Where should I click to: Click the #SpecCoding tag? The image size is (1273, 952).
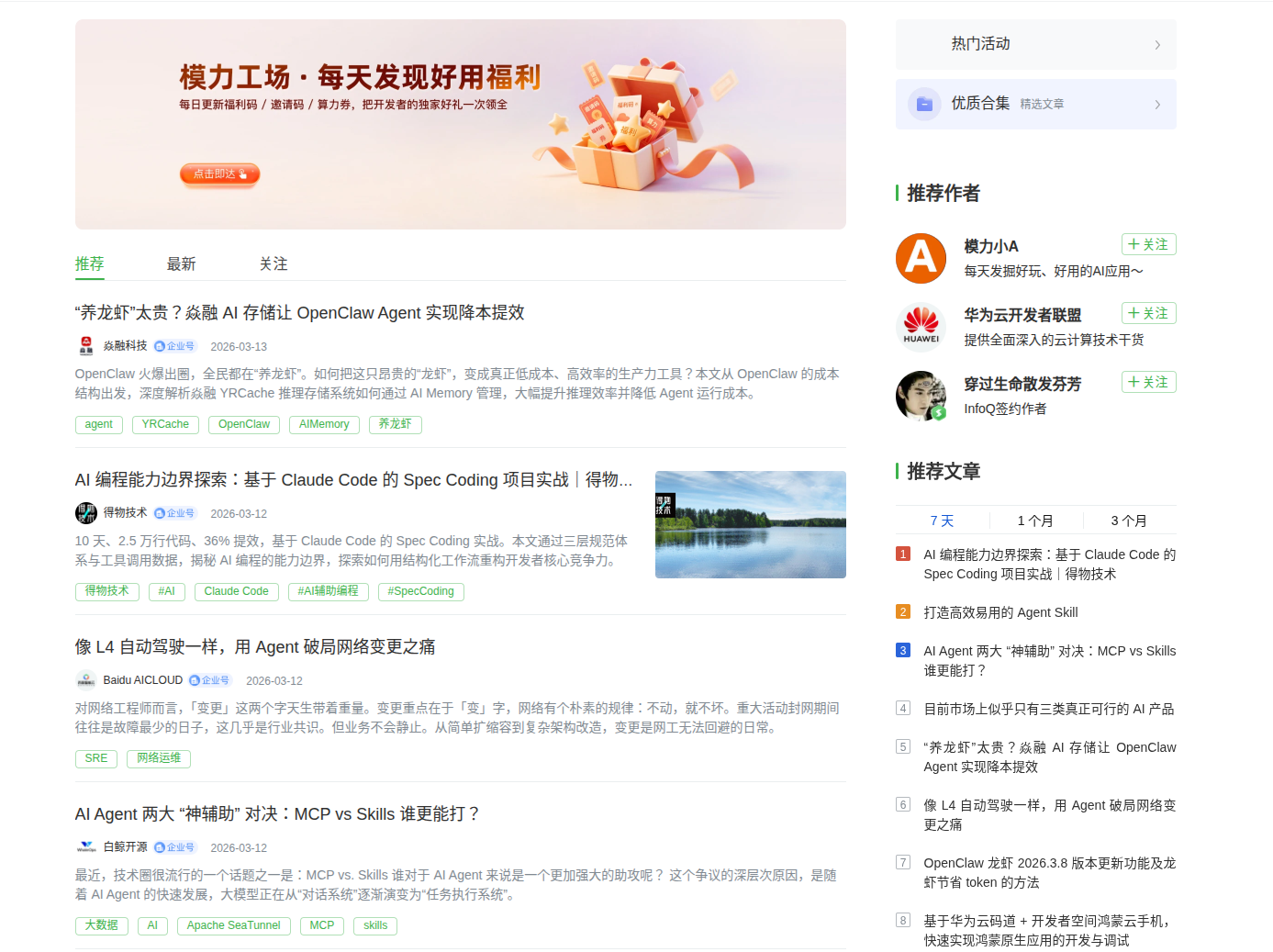click(421, 592)
